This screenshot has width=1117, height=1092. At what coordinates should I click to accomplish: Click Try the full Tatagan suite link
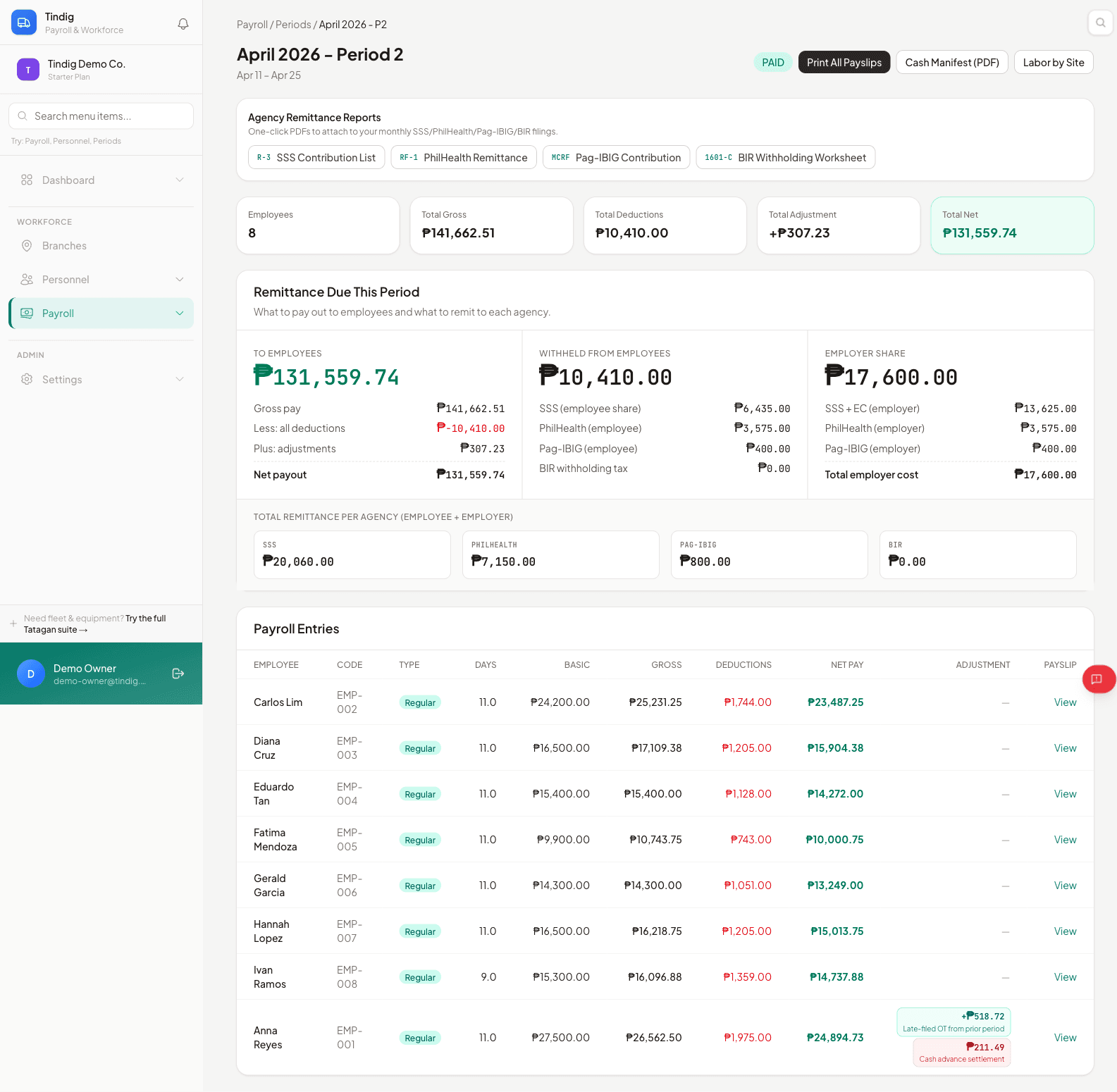95,623
